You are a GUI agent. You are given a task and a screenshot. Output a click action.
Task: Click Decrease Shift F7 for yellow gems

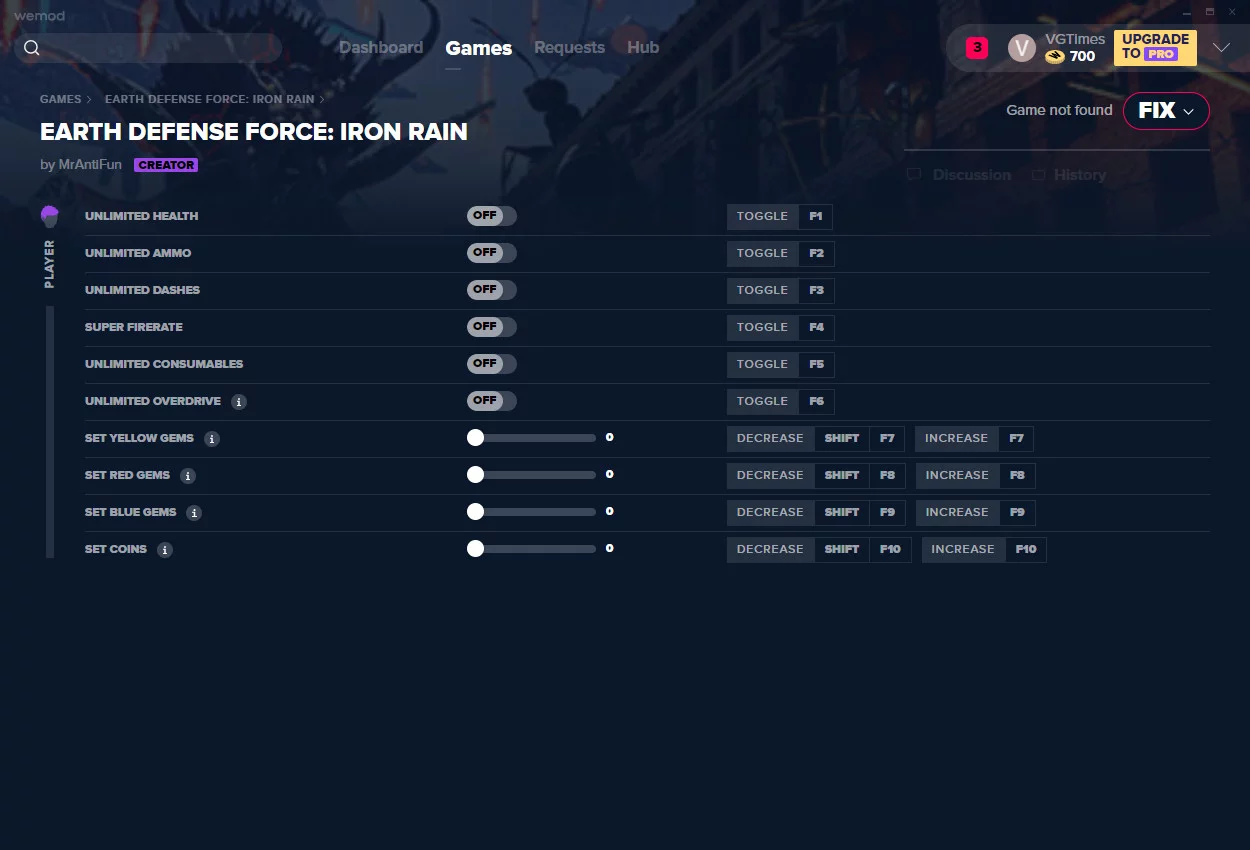[x=816, y=439]
